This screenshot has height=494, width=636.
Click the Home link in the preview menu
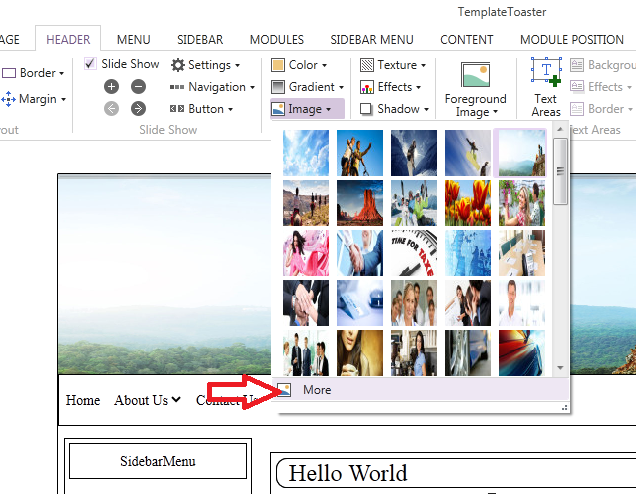click(x=83, y=400)
